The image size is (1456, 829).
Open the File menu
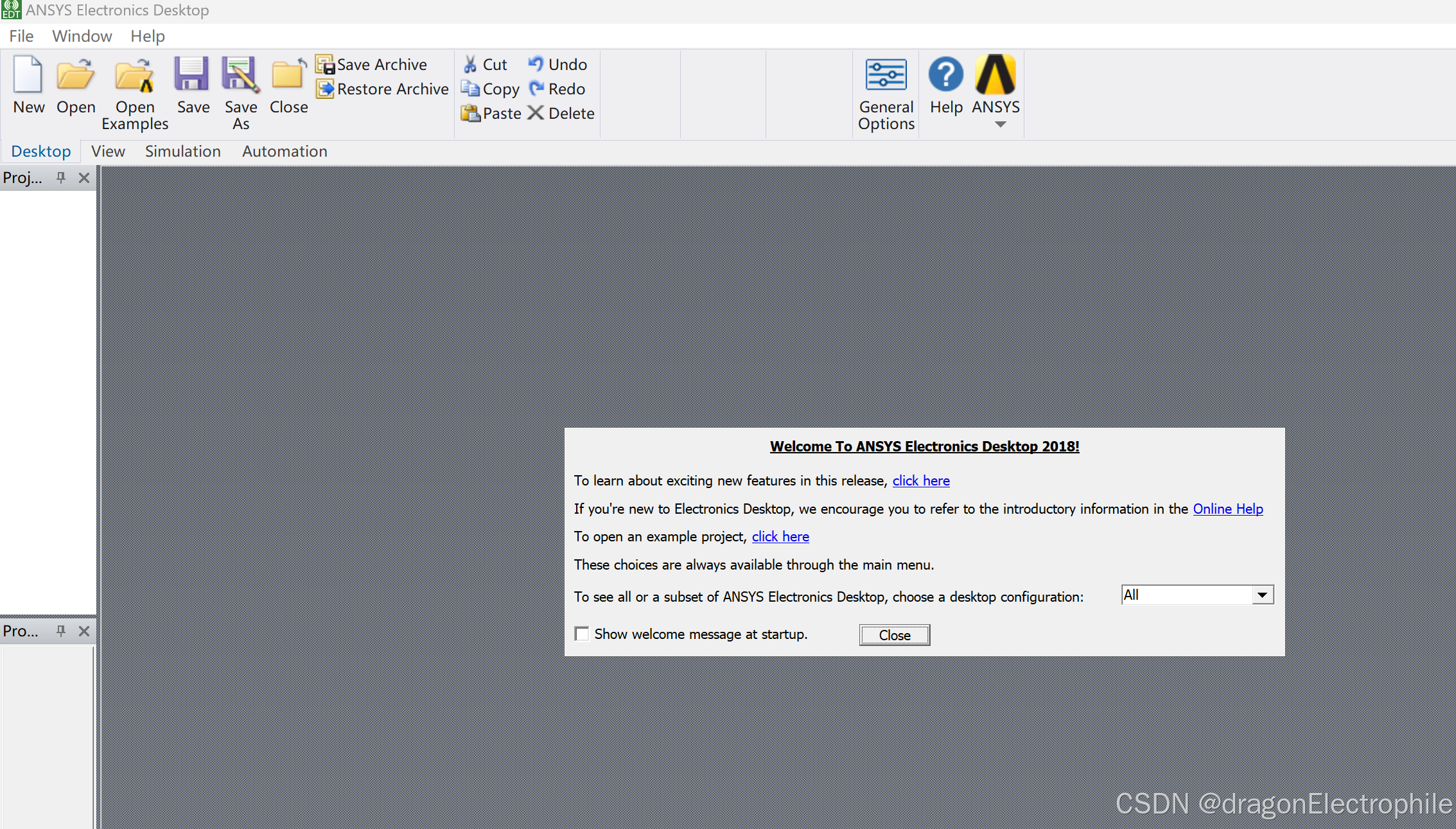coord(21,36)
